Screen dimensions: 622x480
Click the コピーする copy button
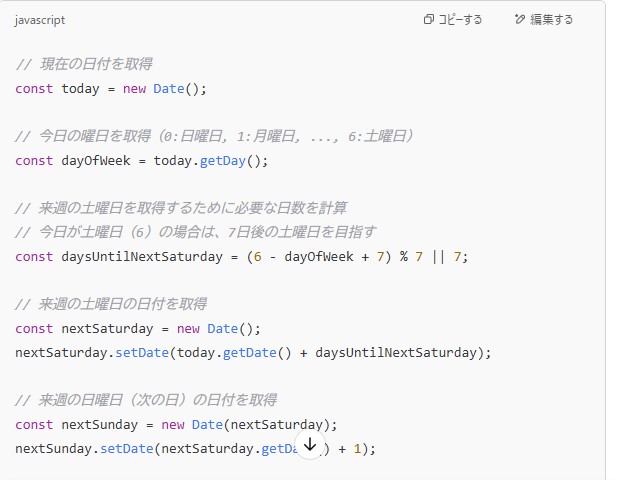453,19
